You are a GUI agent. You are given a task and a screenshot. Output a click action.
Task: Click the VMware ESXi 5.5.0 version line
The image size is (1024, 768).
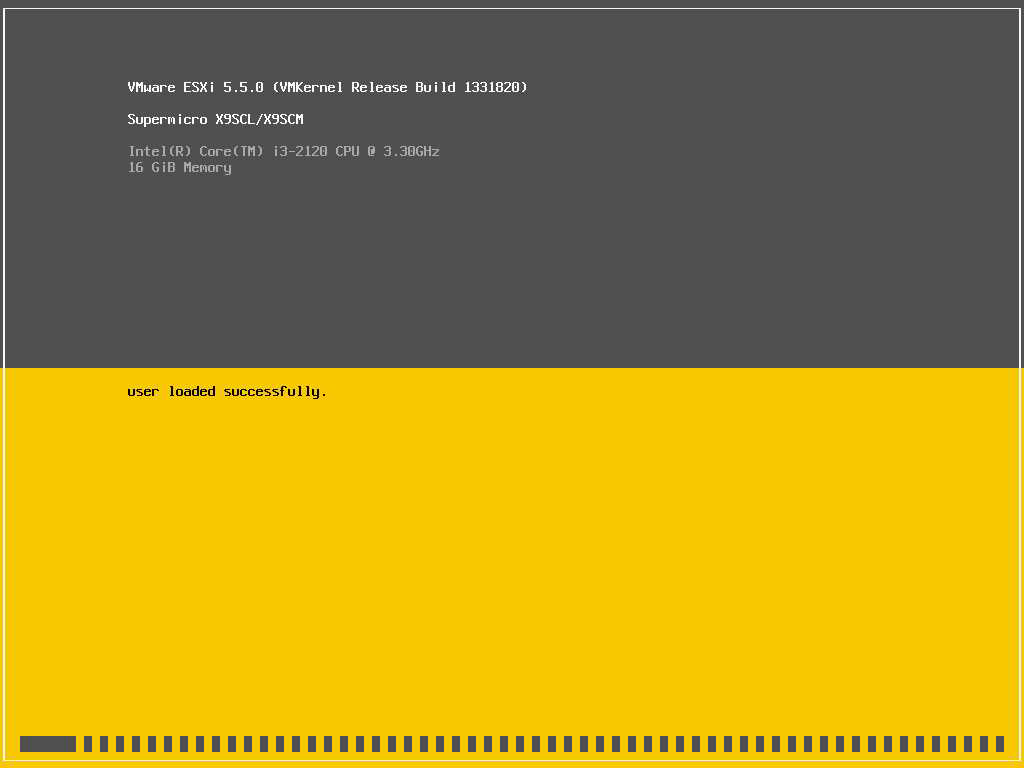tap(327, 88)
